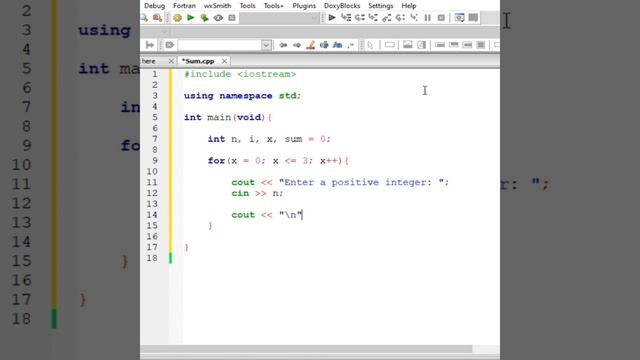The height and width of the screenshot is (360, 640).
Task: Open the Tools menu
Action: click(247, 6)
